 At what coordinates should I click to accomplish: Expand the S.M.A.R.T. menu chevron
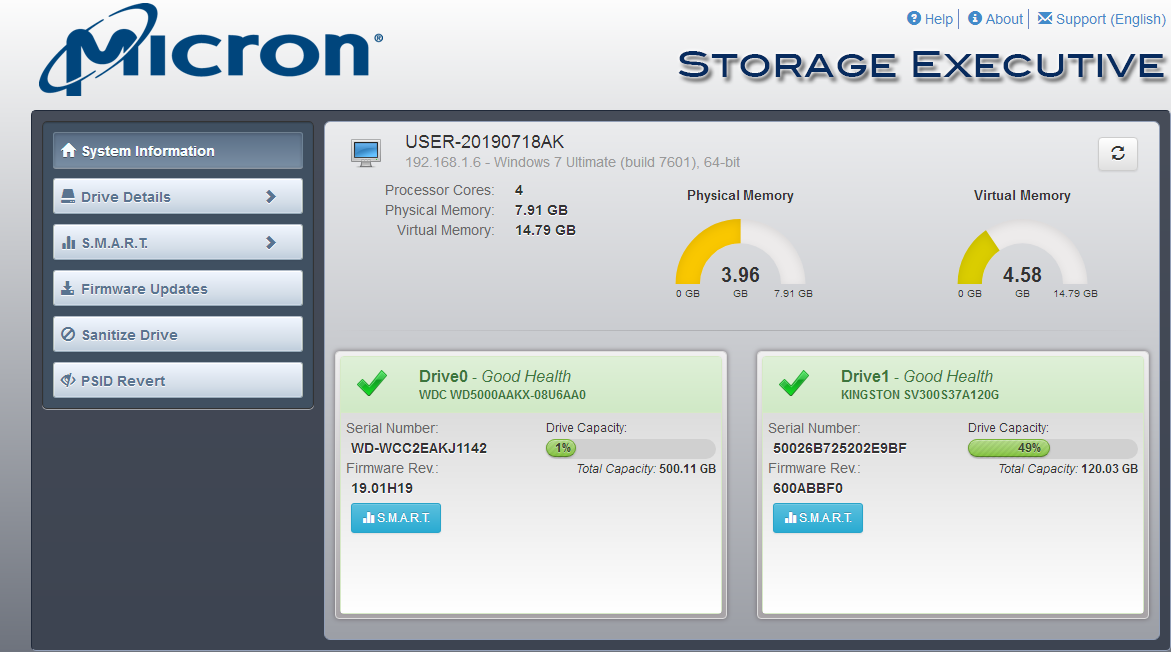[x=271, y=243]
